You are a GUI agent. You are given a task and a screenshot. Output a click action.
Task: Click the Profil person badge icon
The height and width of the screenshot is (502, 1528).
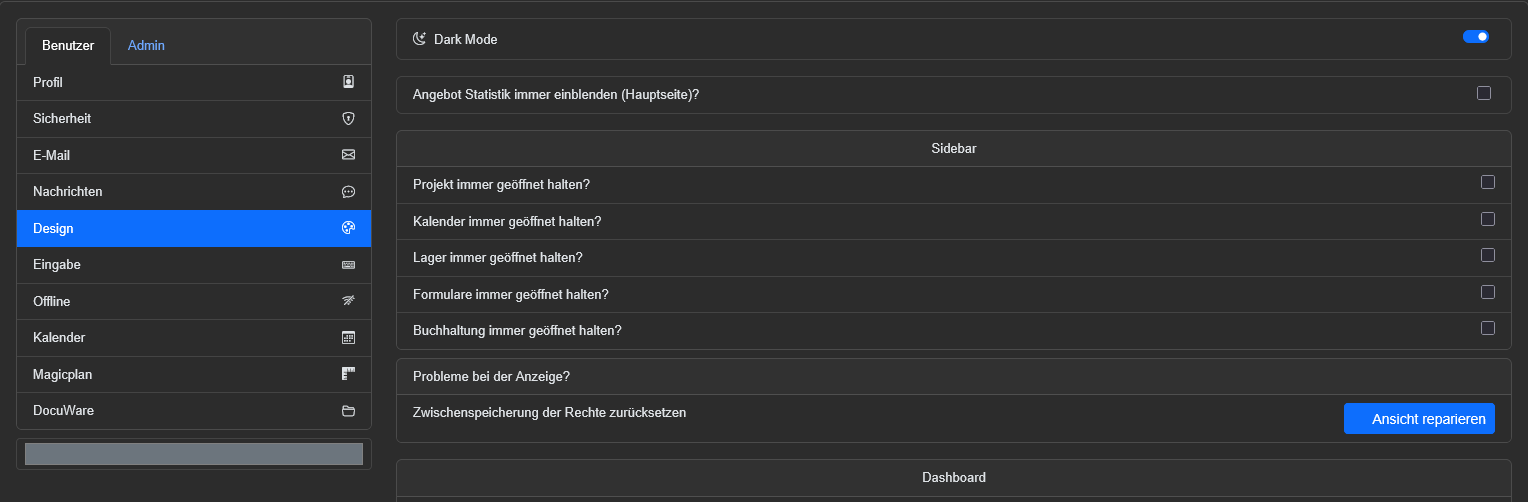coord(348,82)
